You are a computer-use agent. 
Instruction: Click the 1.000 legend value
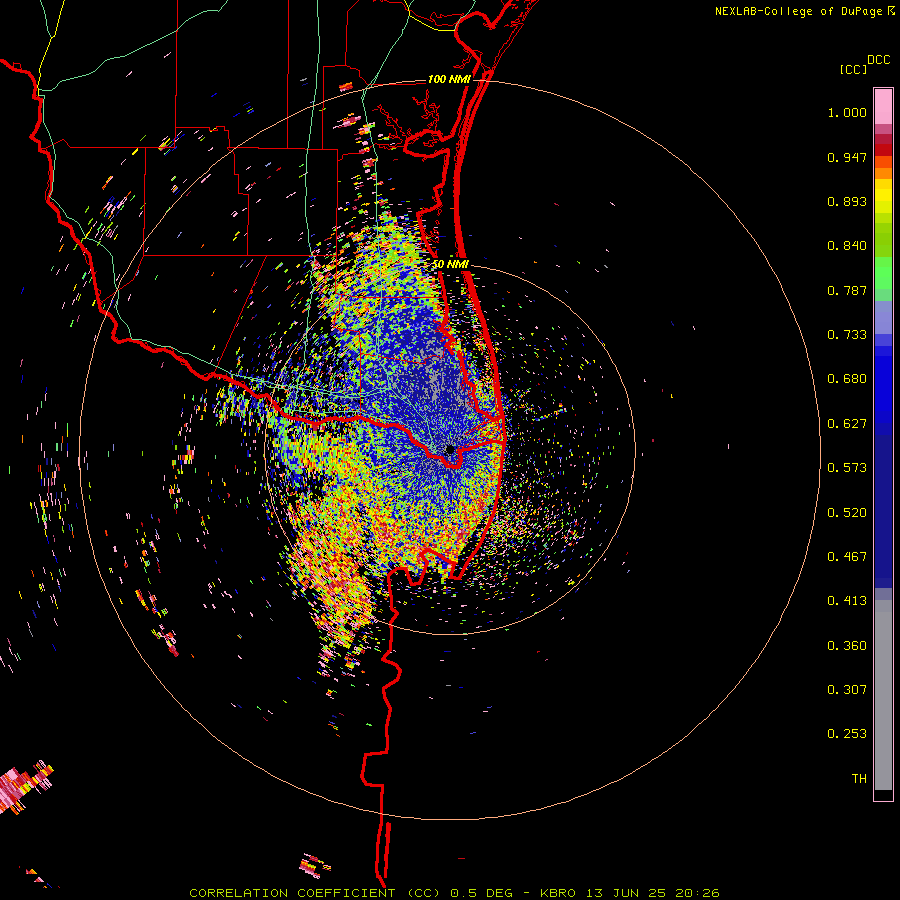point(847,112)
